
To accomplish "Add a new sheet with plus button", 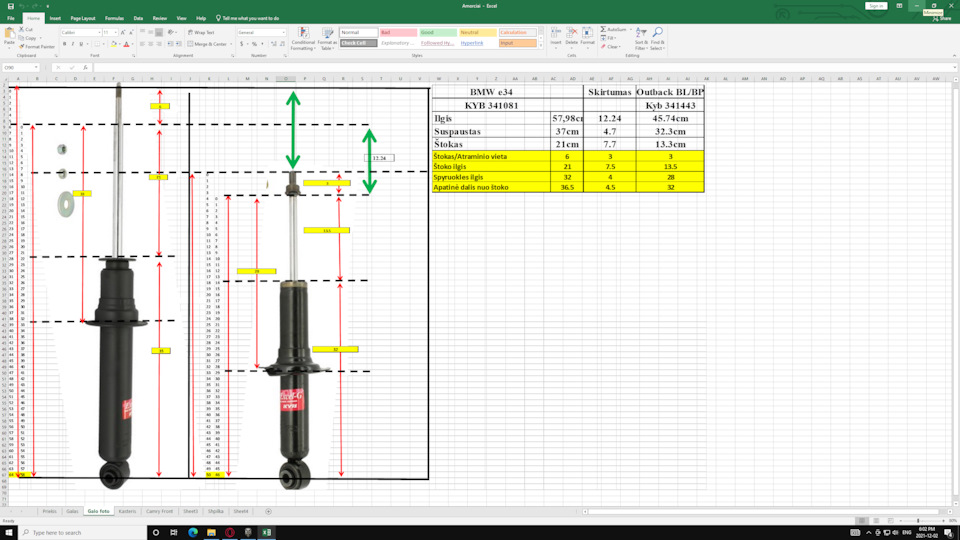I will tap(268, 511).
